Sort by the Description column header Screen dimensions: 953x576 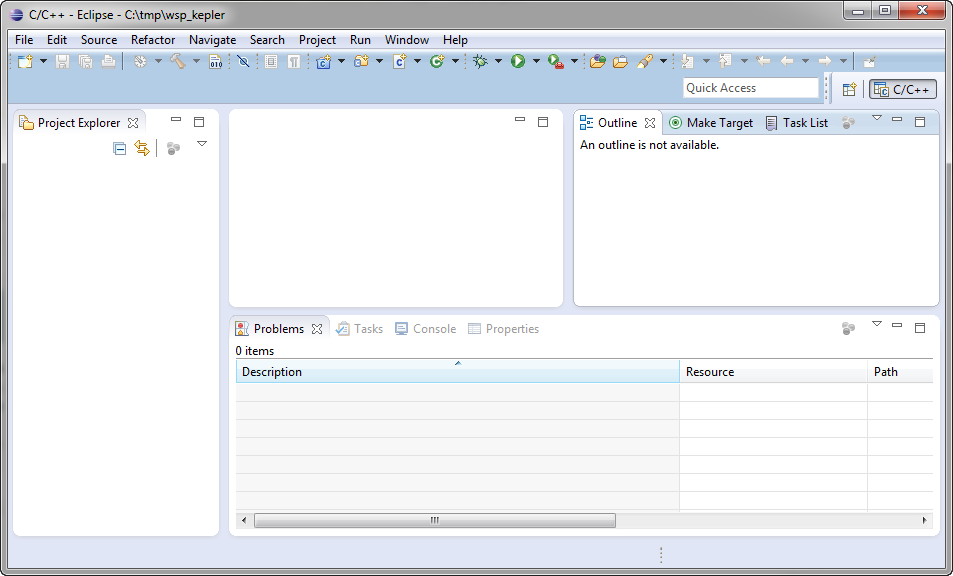pos(457,372)
